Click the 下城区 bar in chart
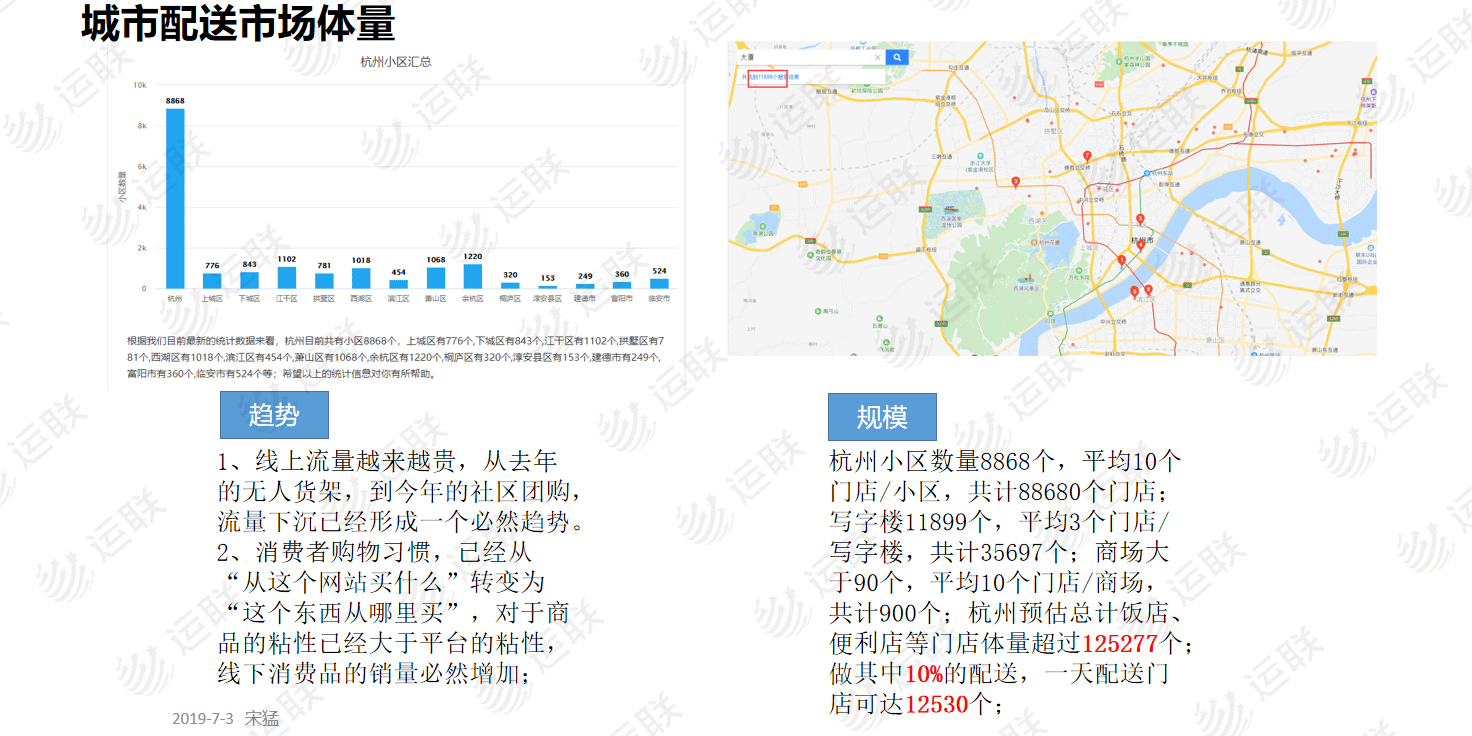The width and height of the screenshot is (1472, 736). click(249, 280)
